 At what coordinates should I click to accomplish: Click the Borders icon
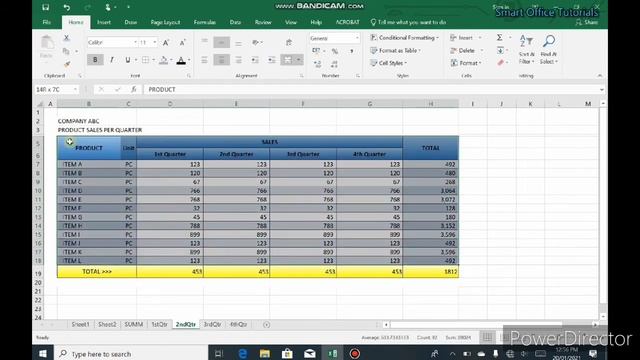[145, 60]
